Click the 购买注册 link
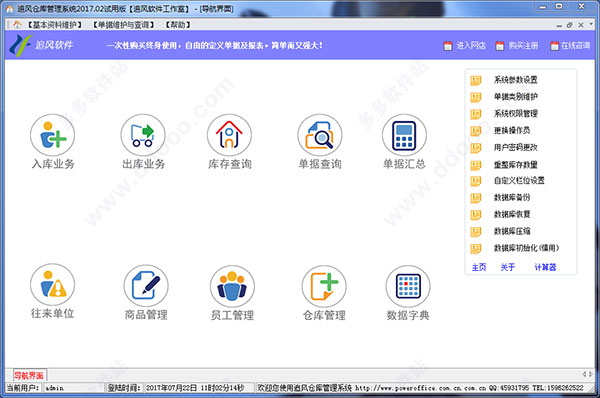This screenshot has height=398, width=600. pos(523,46)
